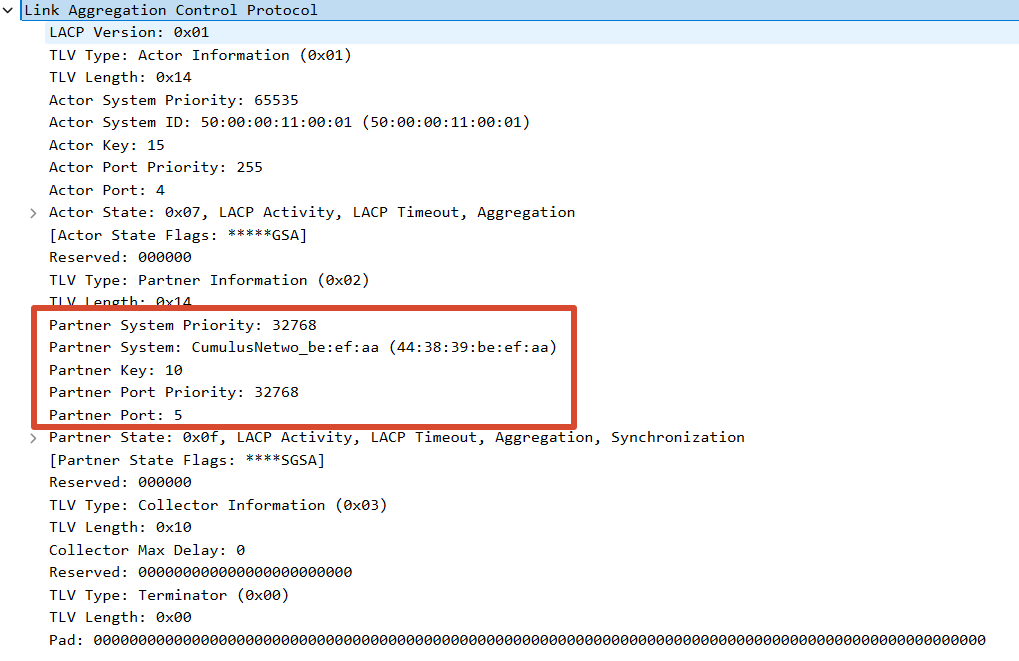Screen dimensions: 1019x661
Task: Select the Actor State Flags *****GSA row
Action: pos(178,235)
